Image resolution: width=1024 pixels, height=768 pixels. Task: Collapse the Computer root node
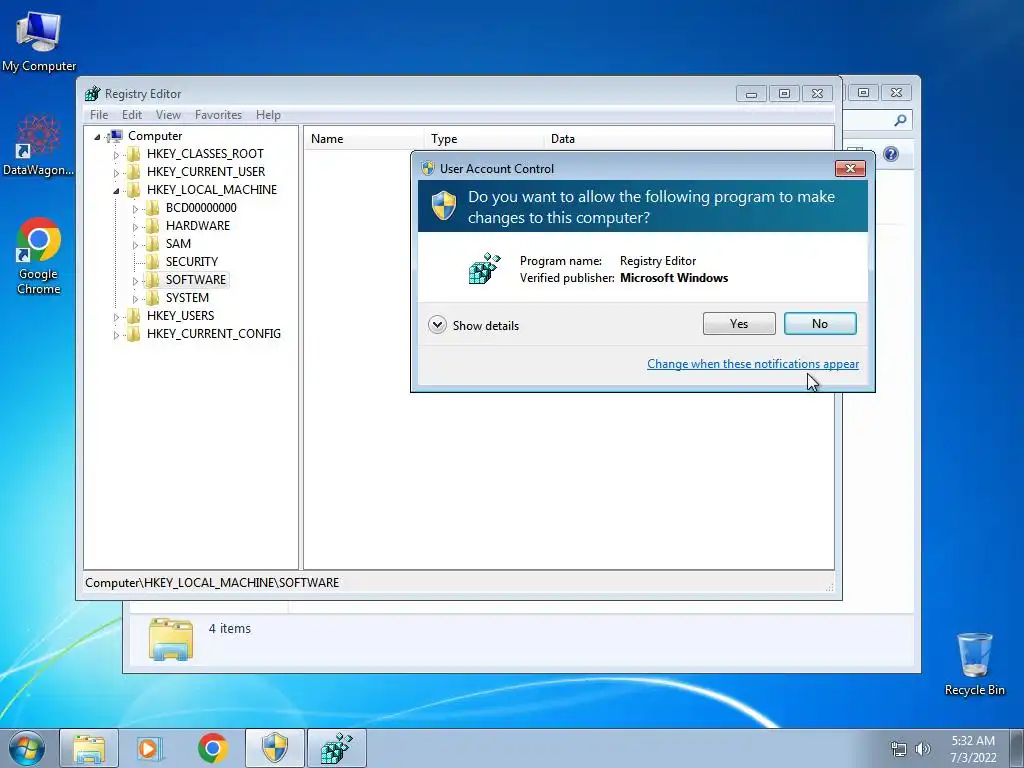[x=97, y=136]
